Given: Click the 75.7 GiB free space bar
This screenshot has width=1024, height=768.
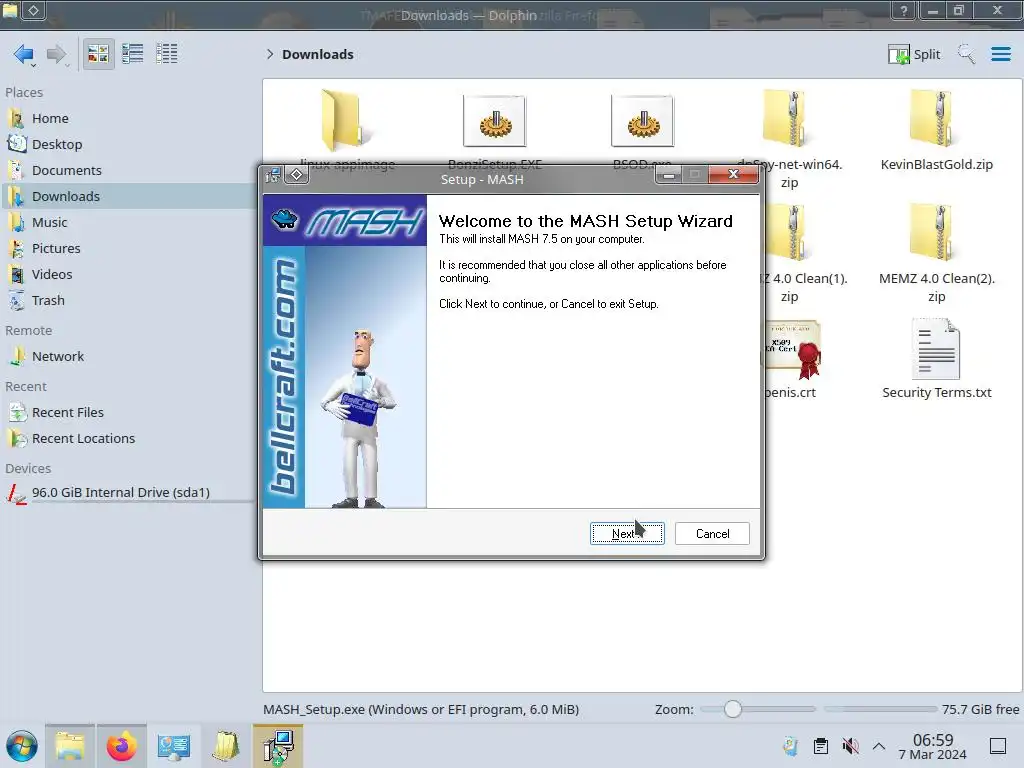Looking at the screenshot, I should point(880,709).
